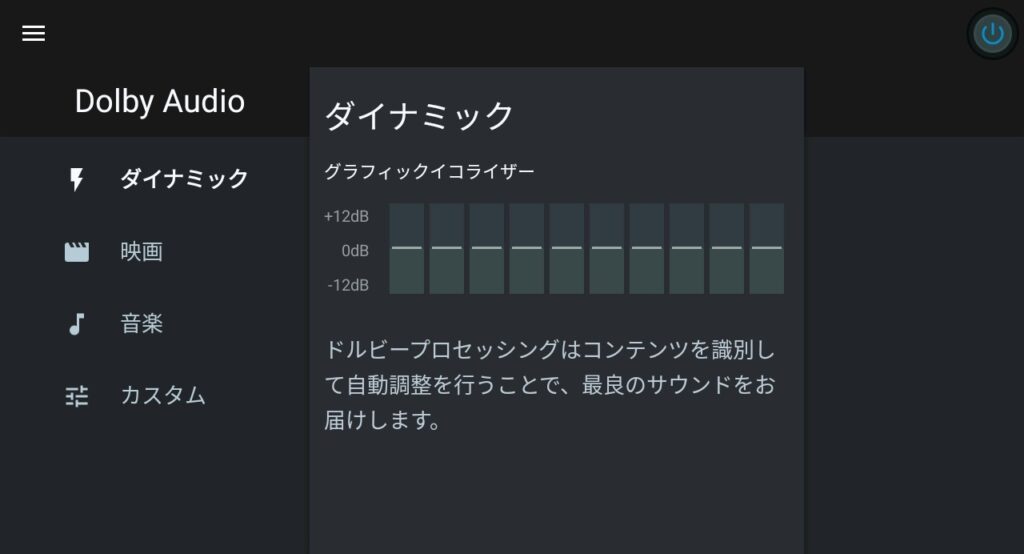Click the custom equalizer sliders icon

77,396
